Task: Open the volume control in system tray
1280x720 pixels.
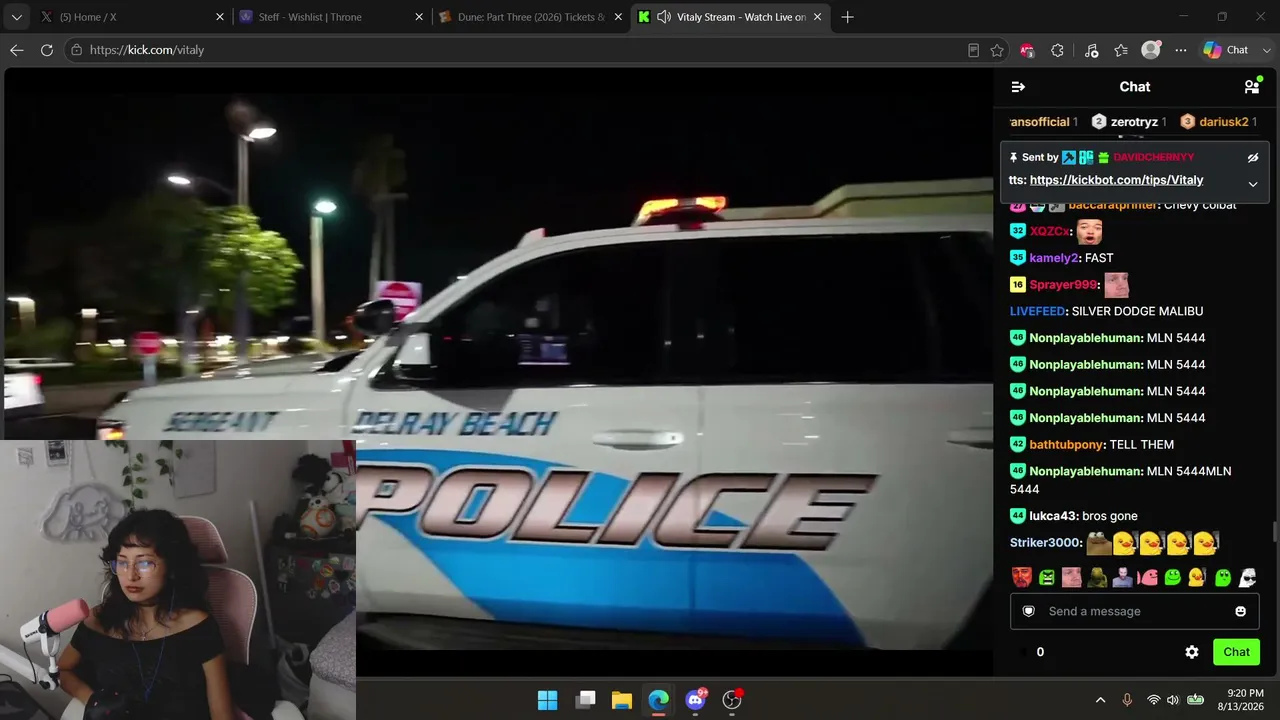Action: [x=1173, y=700]
